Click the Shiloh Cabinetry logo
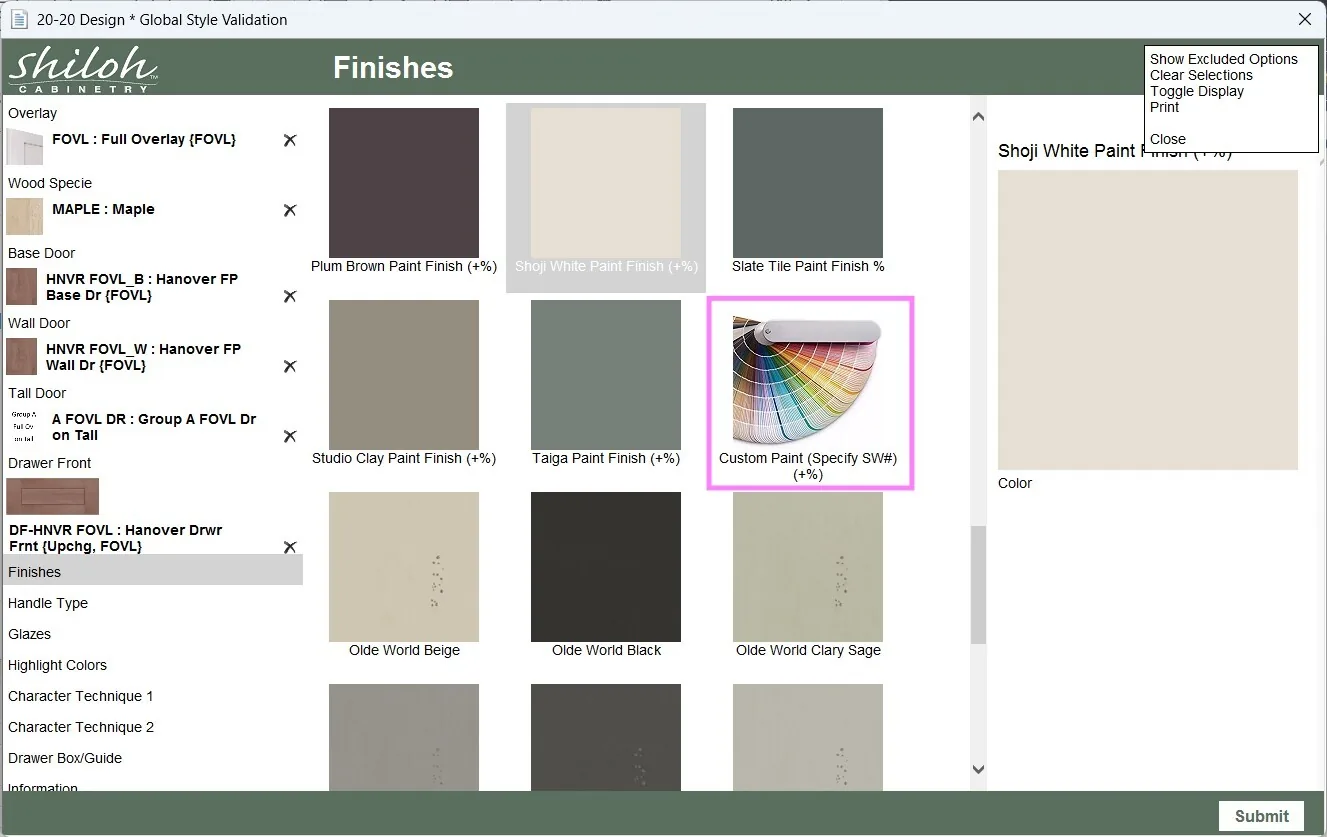 [83, 69]
